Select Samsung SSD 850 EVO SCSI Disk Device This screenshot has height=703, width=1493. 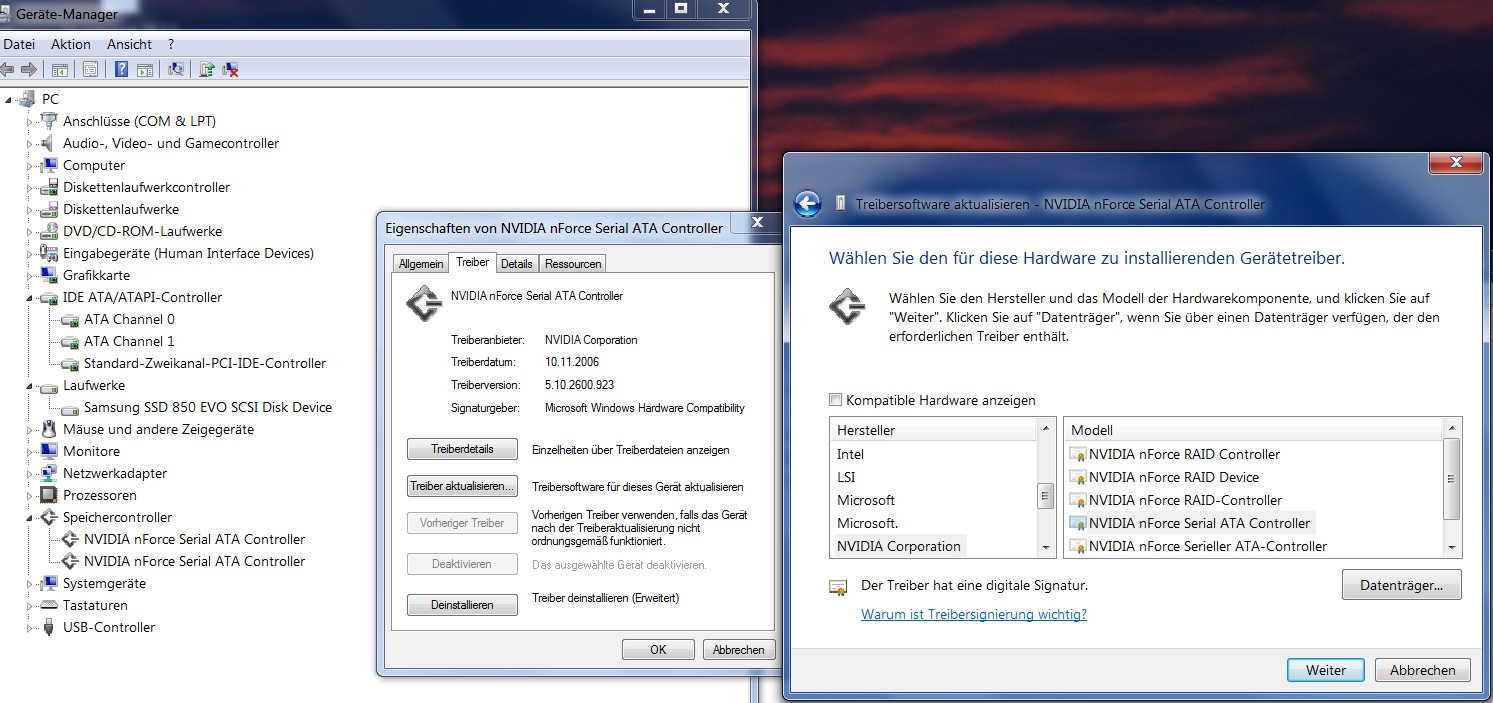(x=207, y=407)
